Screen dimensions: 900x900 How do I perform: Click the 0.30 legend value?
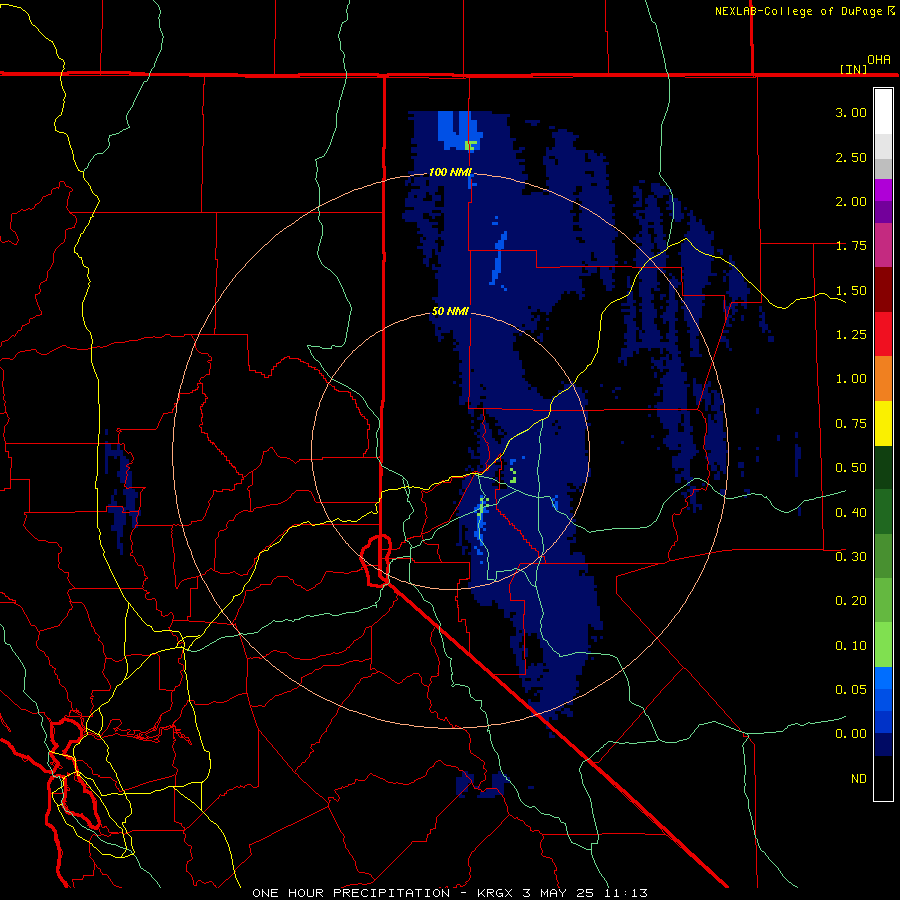click(x=851, y=556)
